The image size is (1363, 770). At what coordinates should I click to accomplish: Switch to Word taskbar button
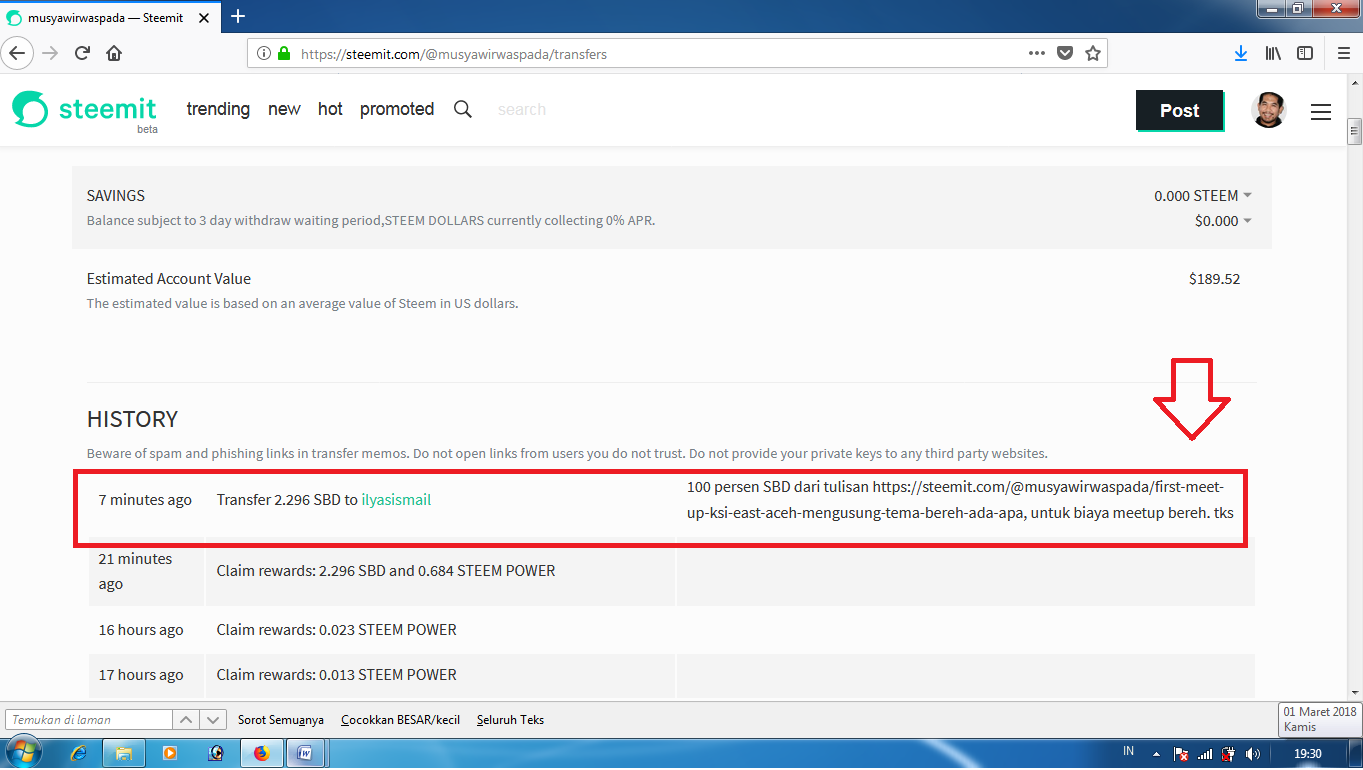pos(305,753)
